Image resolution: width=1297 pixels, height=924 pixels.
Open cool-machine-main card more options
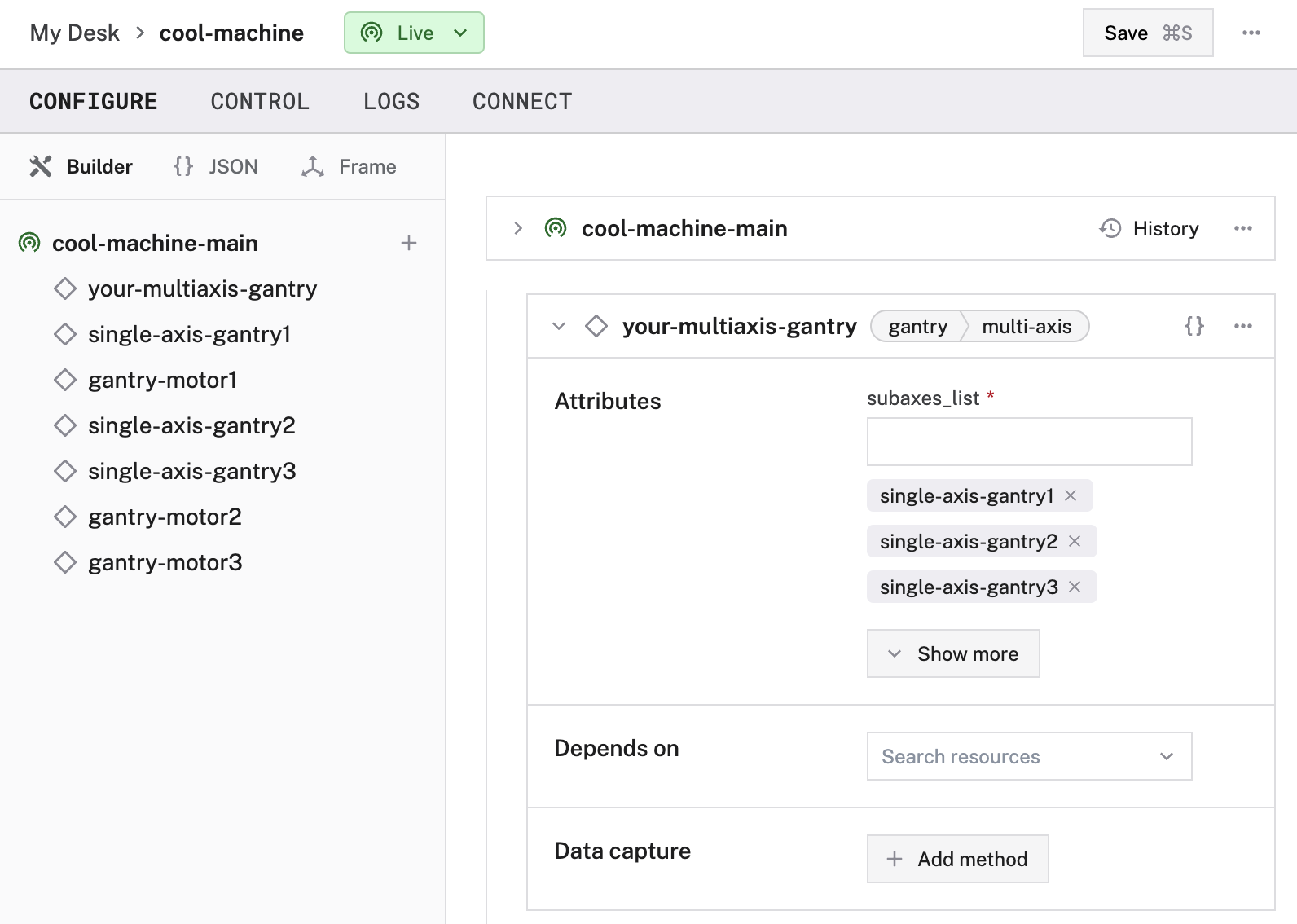point(1242,228)
